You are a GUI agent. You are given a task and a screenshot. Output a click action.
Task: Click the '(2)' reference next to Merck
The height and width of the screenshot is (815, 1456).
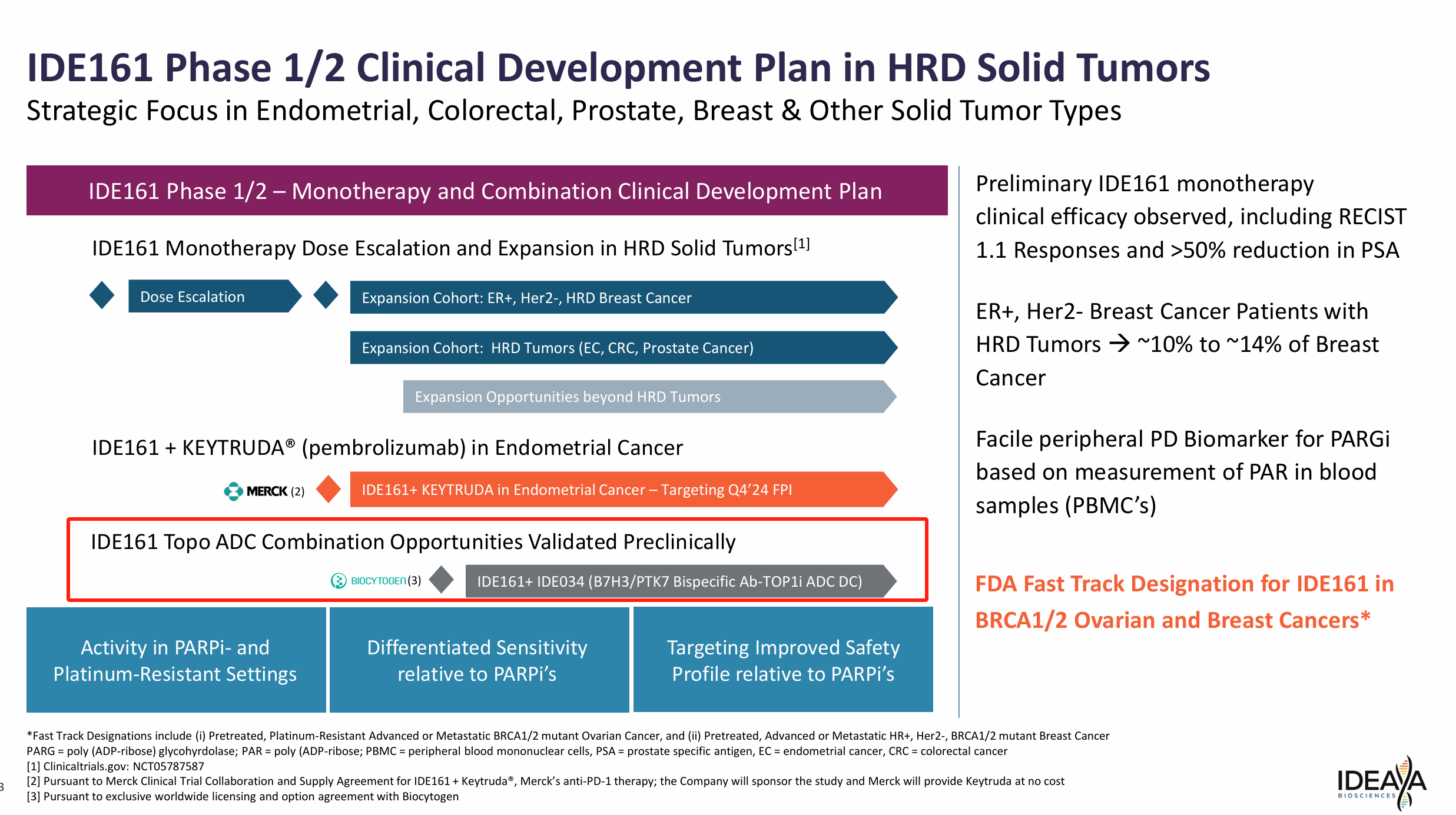[298, 491]
